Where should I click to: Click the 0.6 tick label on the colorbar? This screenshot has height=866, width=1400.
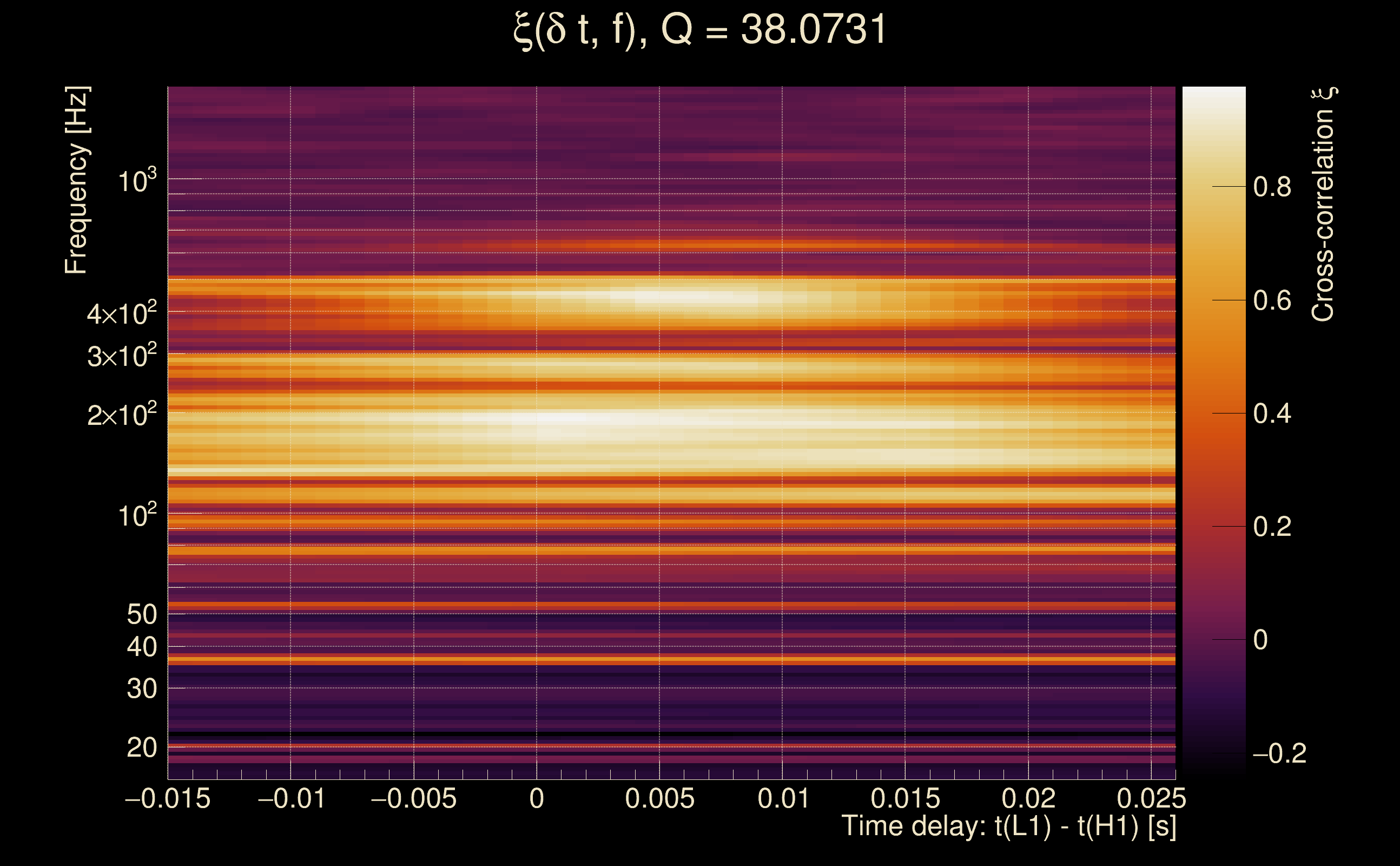point(1272,301)
